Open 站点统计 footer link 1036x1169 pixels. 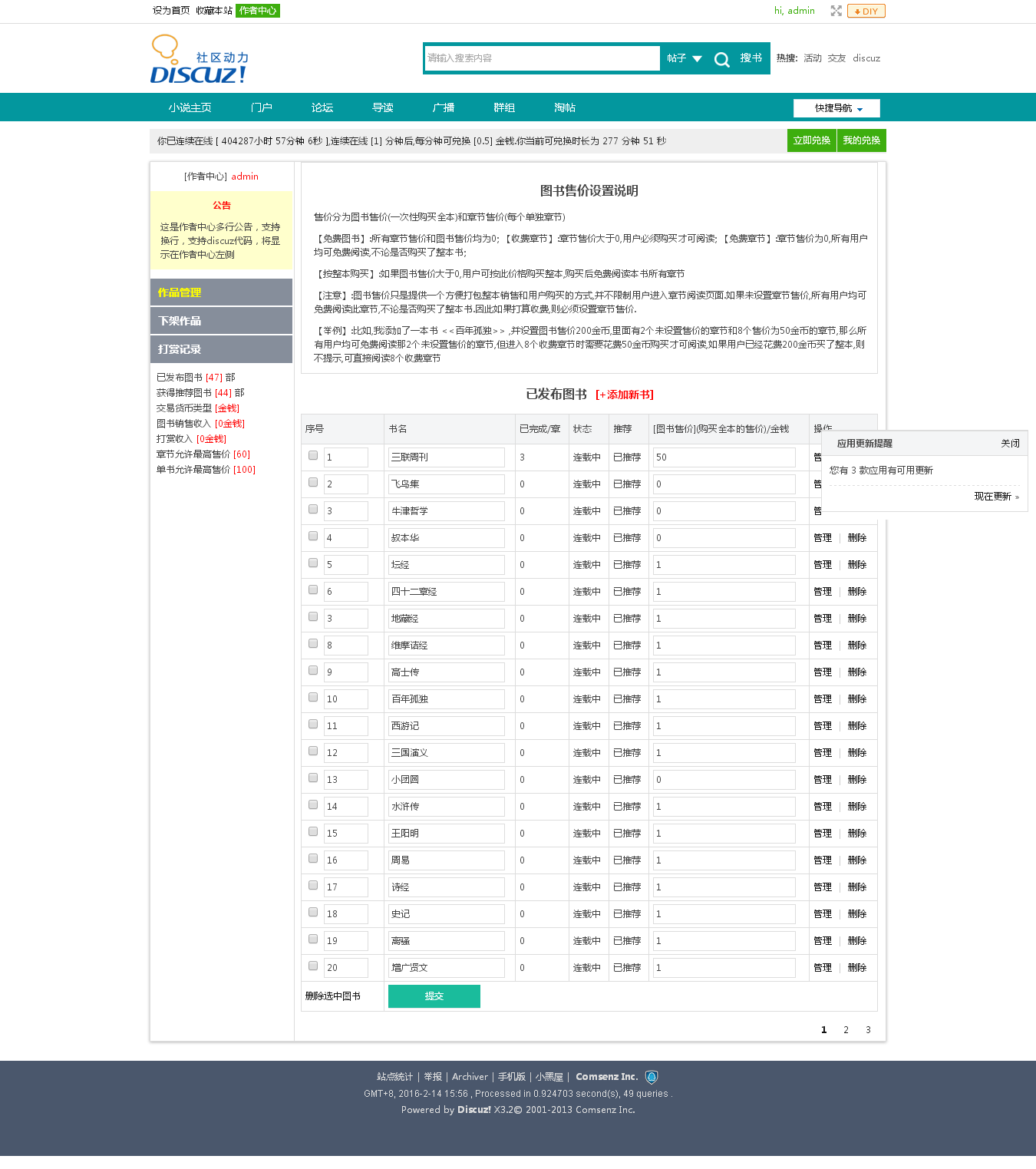(x=394, y=1077)
